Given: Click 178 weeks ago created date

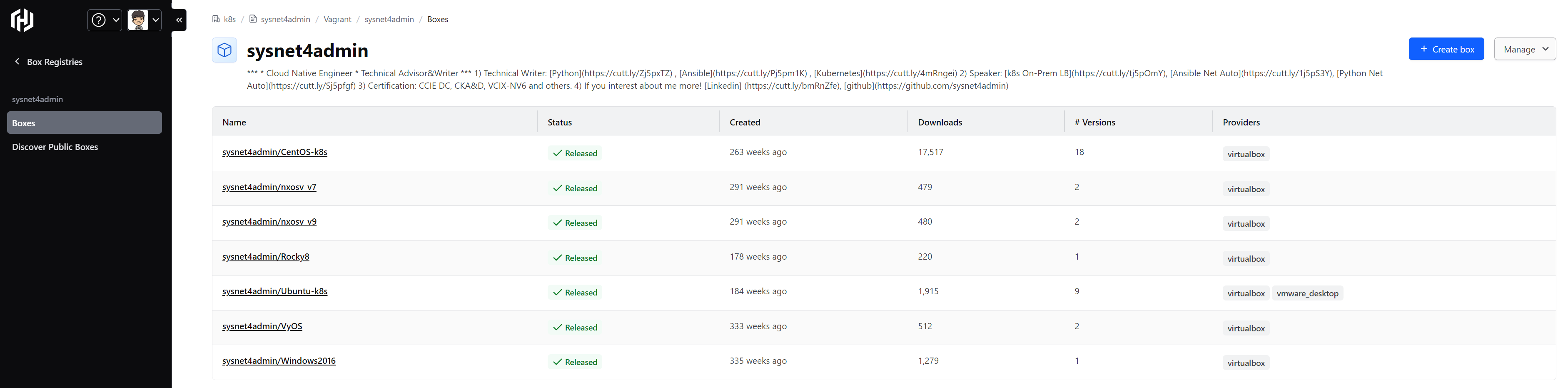Looking at the screenshot, I should tap(758, 256).
